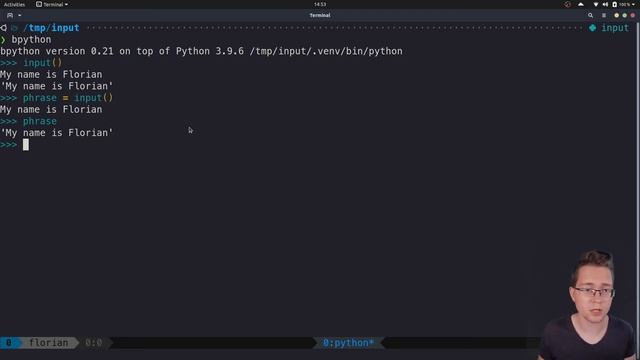Click the empty prompt with block cursor
Viewport: 640px width, 360px height.
(x=15, y=144)
